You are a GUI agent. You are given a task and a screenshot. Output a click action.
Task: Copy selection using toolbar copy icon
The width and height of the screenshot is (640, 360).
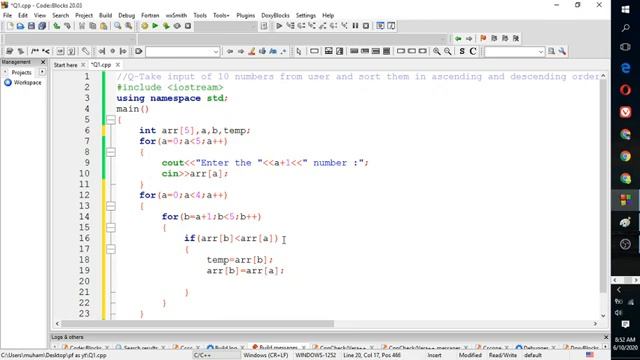tap(93, 26)
